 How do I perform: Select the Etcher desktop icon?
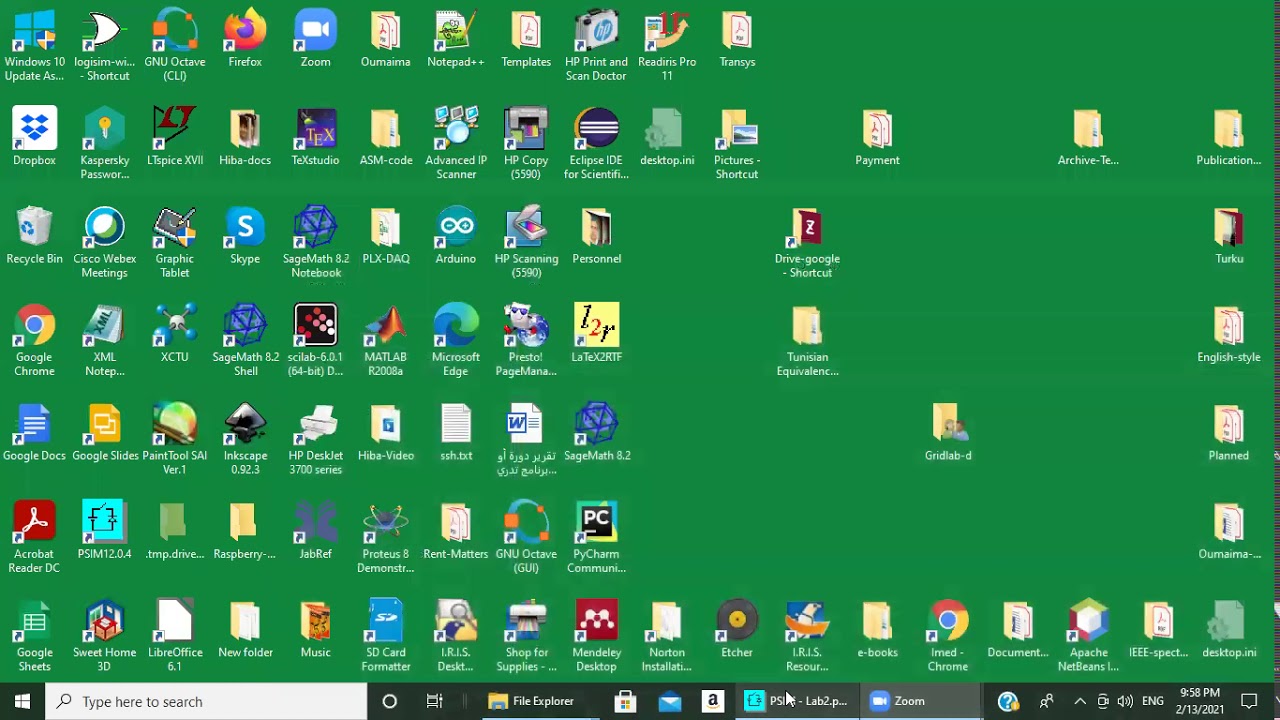click(737, 630)
